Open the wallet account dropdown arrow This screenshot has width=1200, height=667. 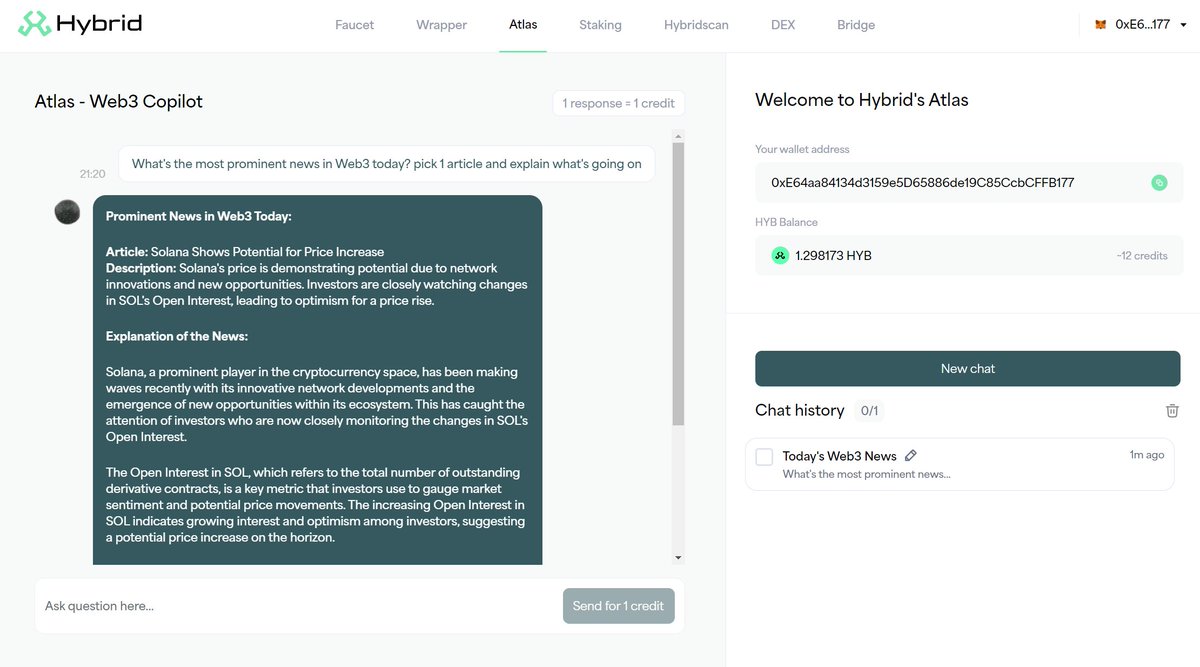(1183, 25)
